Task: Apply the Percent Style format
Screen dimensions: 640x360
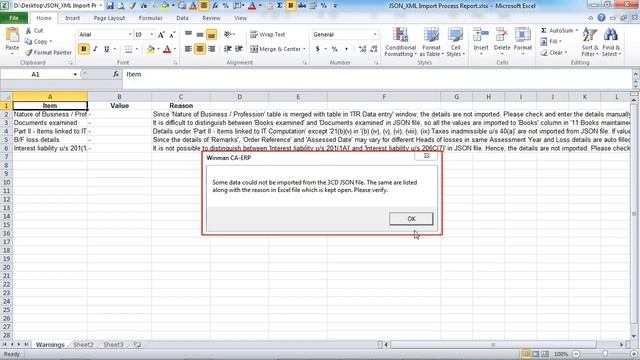Action: (x=335, y=49)
